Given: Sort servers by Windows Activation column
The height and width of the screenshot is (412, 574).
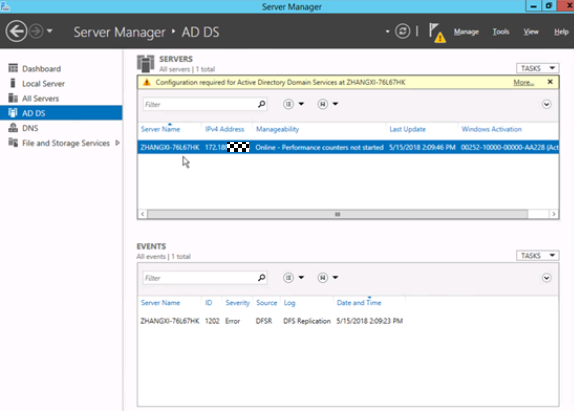Looking at the screenshot, I should [x=491, y=129].
